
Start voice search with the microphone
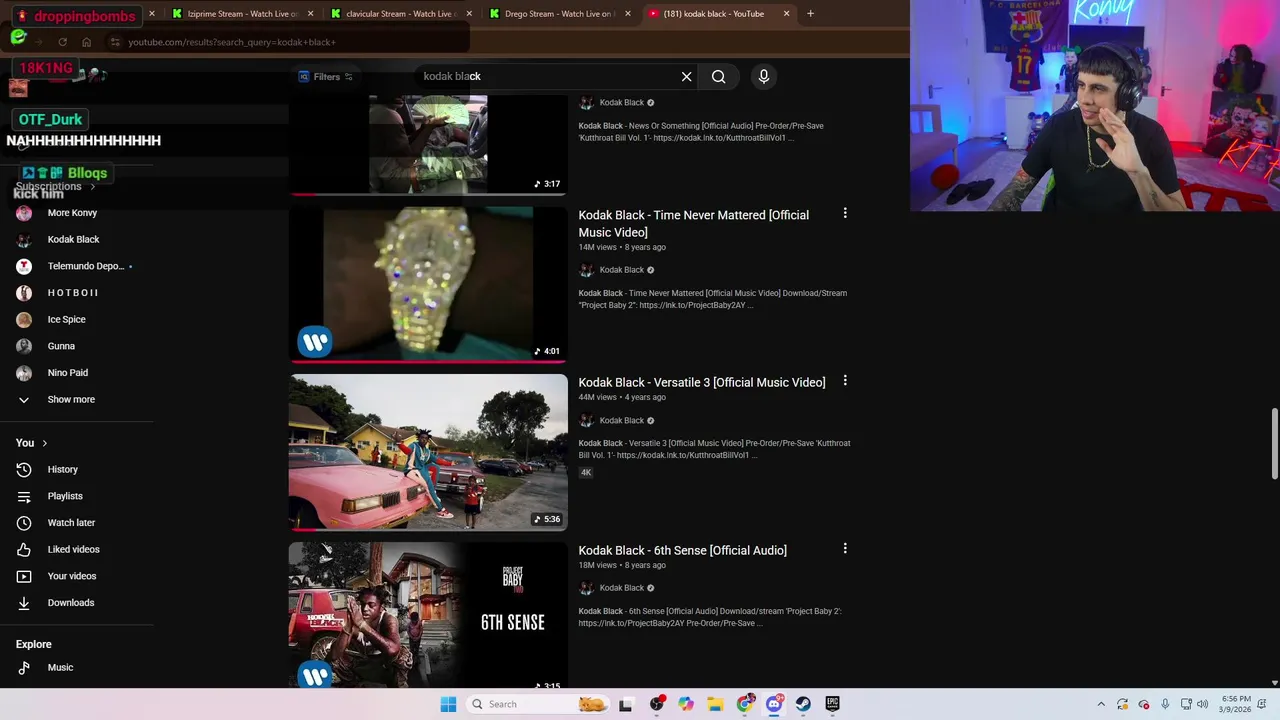(764, 76)
